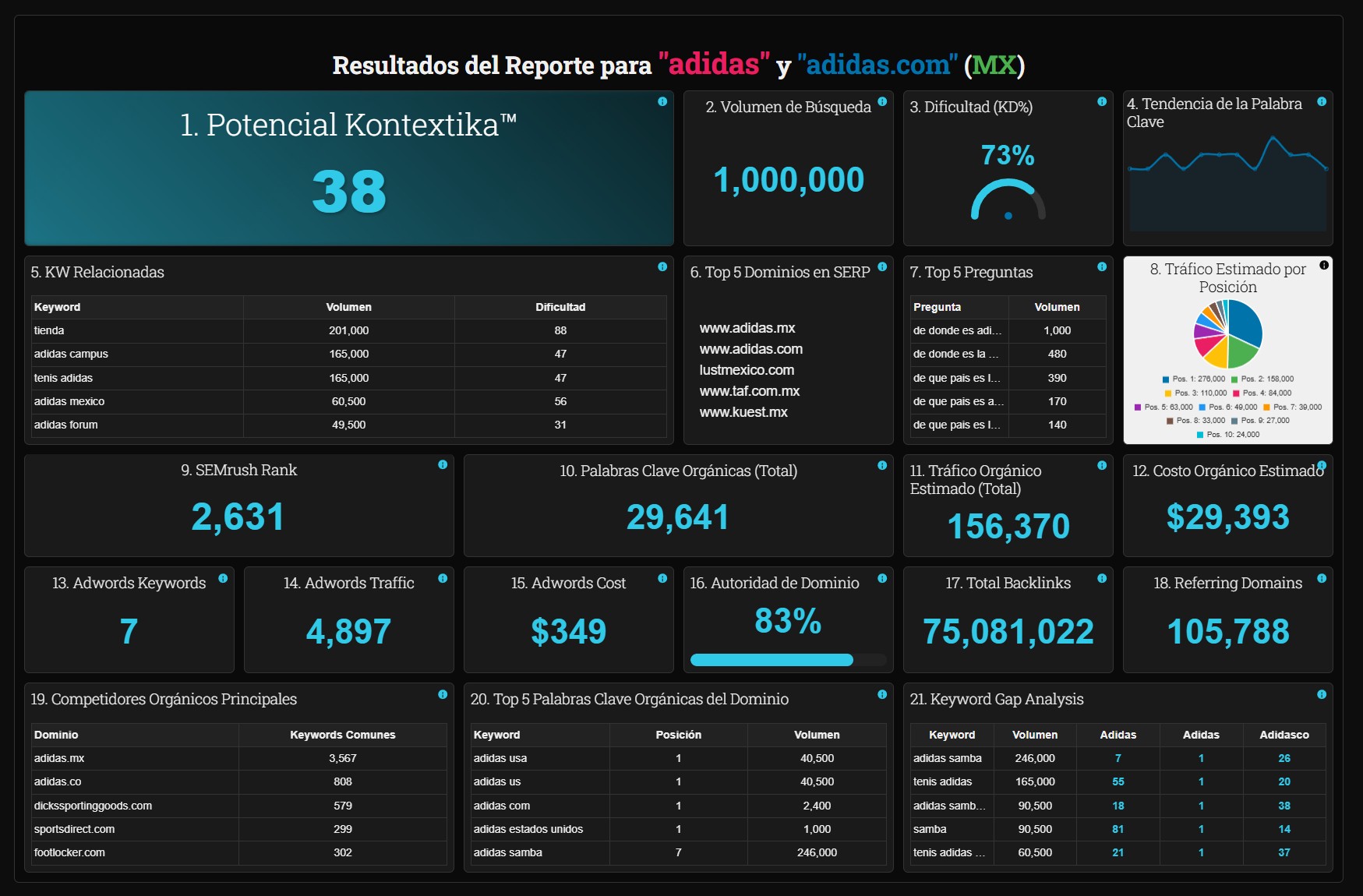The width and height of the screenshot is (1363, 896).
Task: Click info icon on Tendencia de la Palabra Clave
Action: coord(1322,101)
